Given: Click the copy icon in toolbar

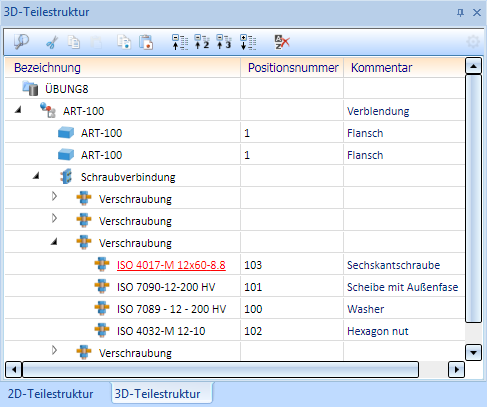Looking at the screenshot, I should 74,42.
